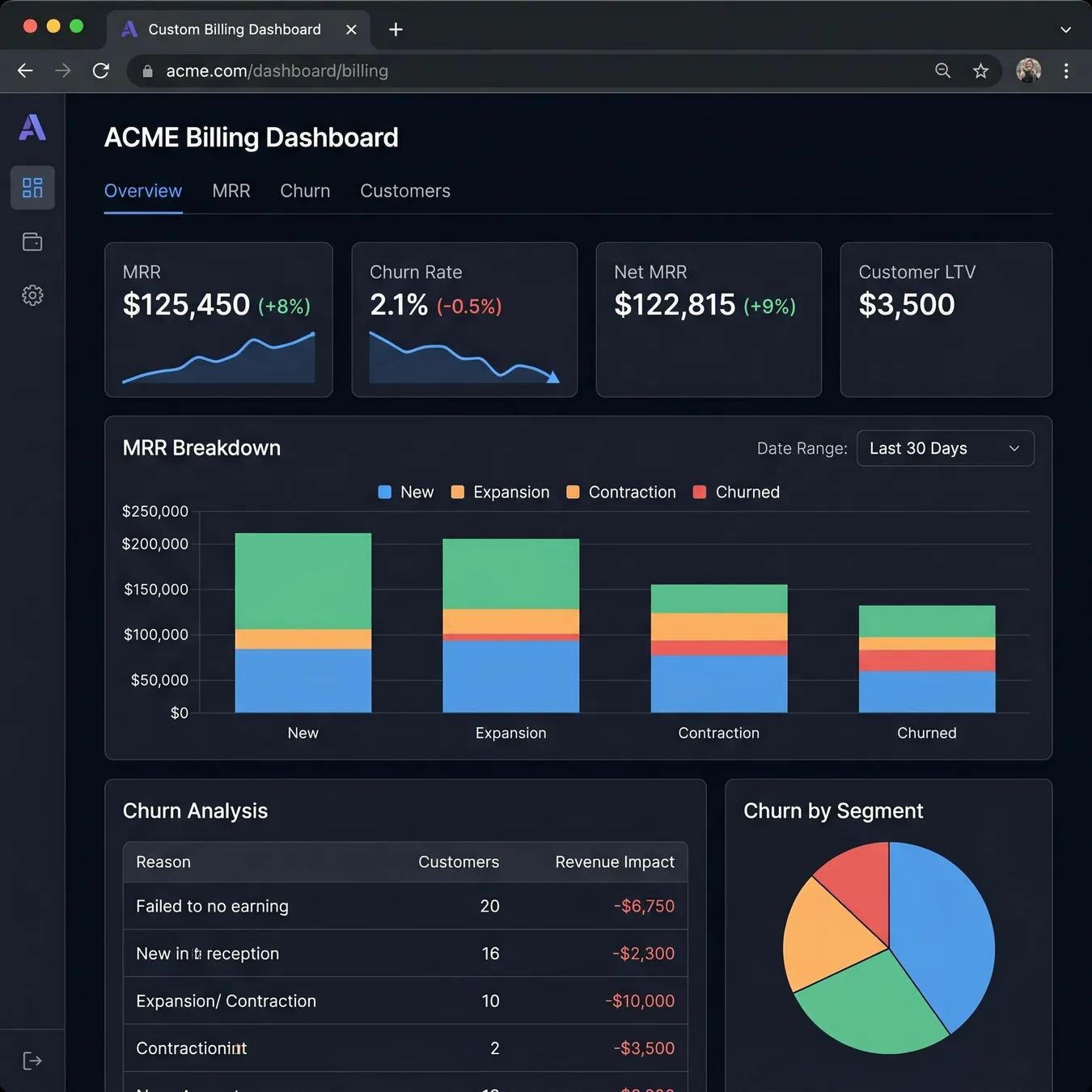Expand the tab list chevron in the title bar
The image size is (1092, 1092).
(1065, 30)
